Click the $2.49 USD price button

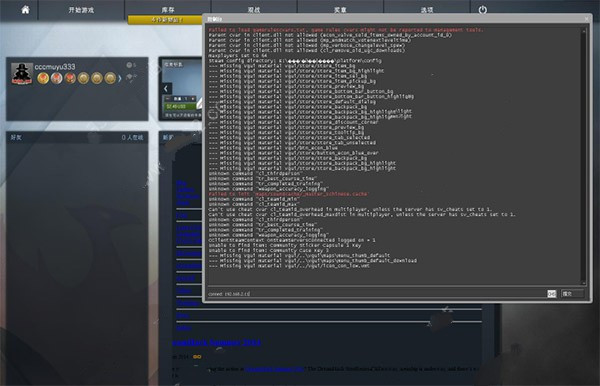tap(180, 106)
